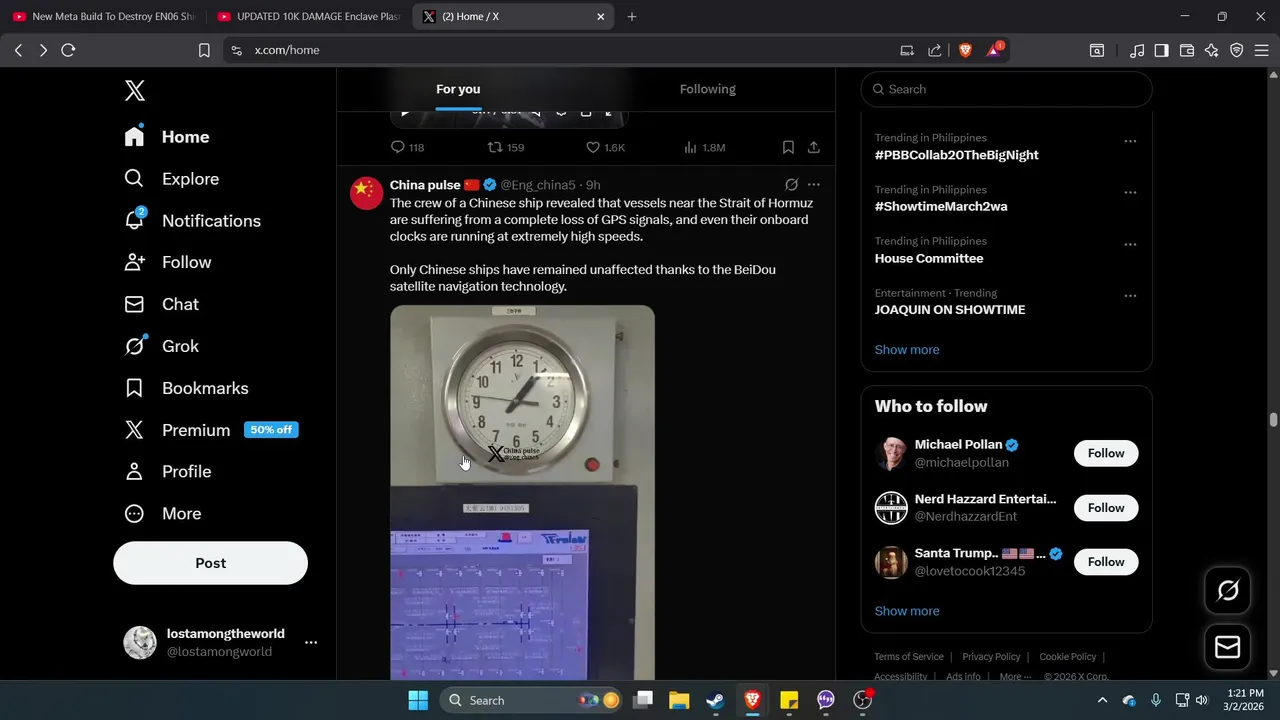Open new browser tab

tap(631, 17)
